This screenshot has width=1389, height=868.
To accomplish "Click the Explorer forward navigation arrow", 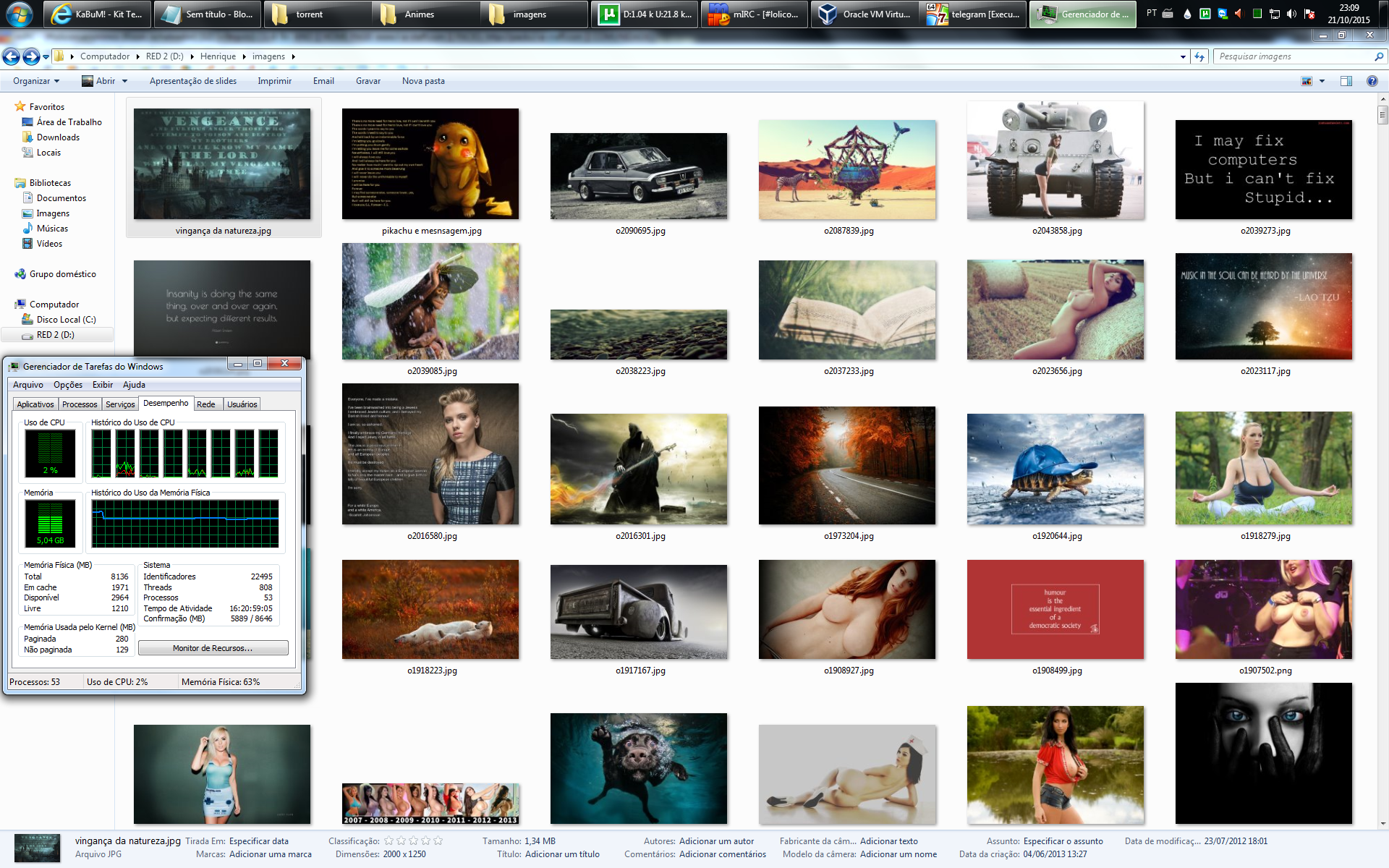I will 31,56.
